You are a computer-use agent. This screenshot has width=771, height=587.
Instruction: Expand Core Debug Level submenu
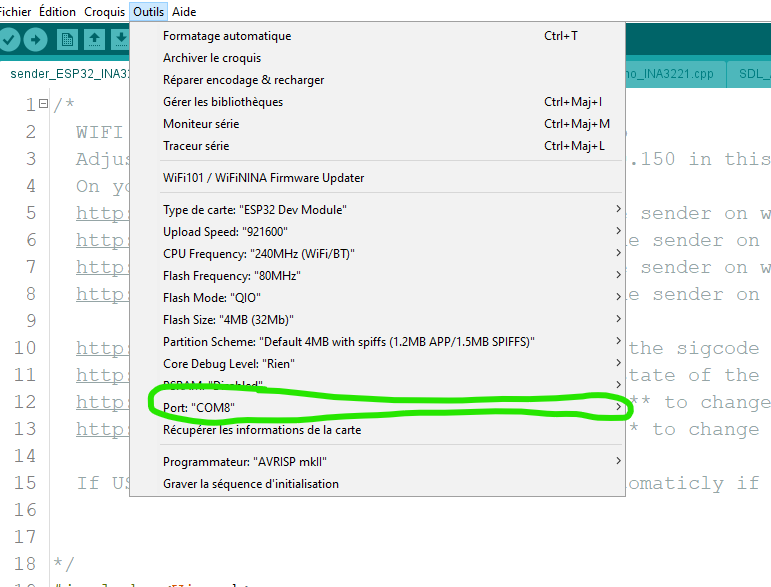[x=377, y=364]
